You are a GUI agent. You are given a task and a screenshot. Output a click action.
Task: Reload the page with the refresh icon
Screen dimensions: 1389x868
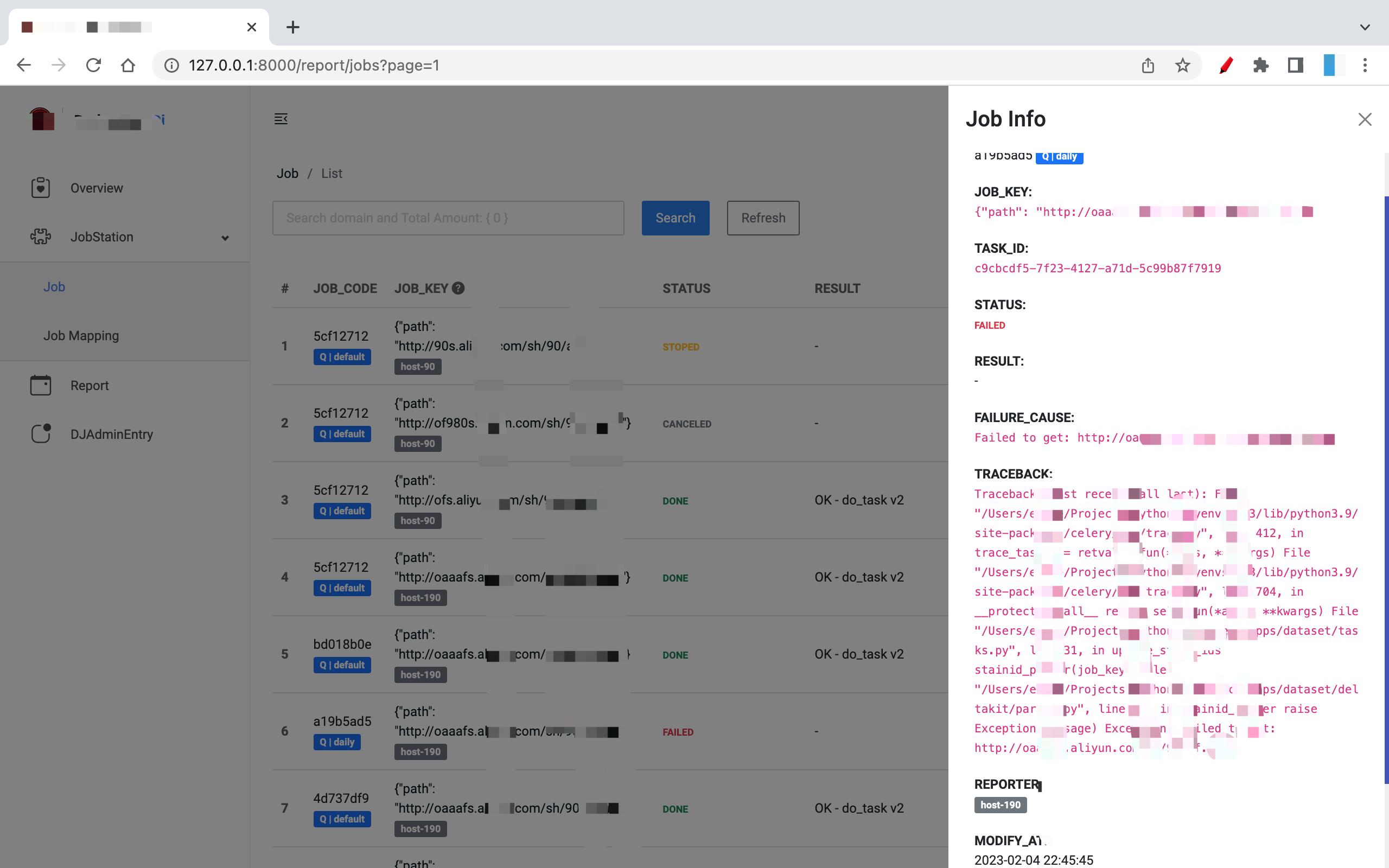93,66
